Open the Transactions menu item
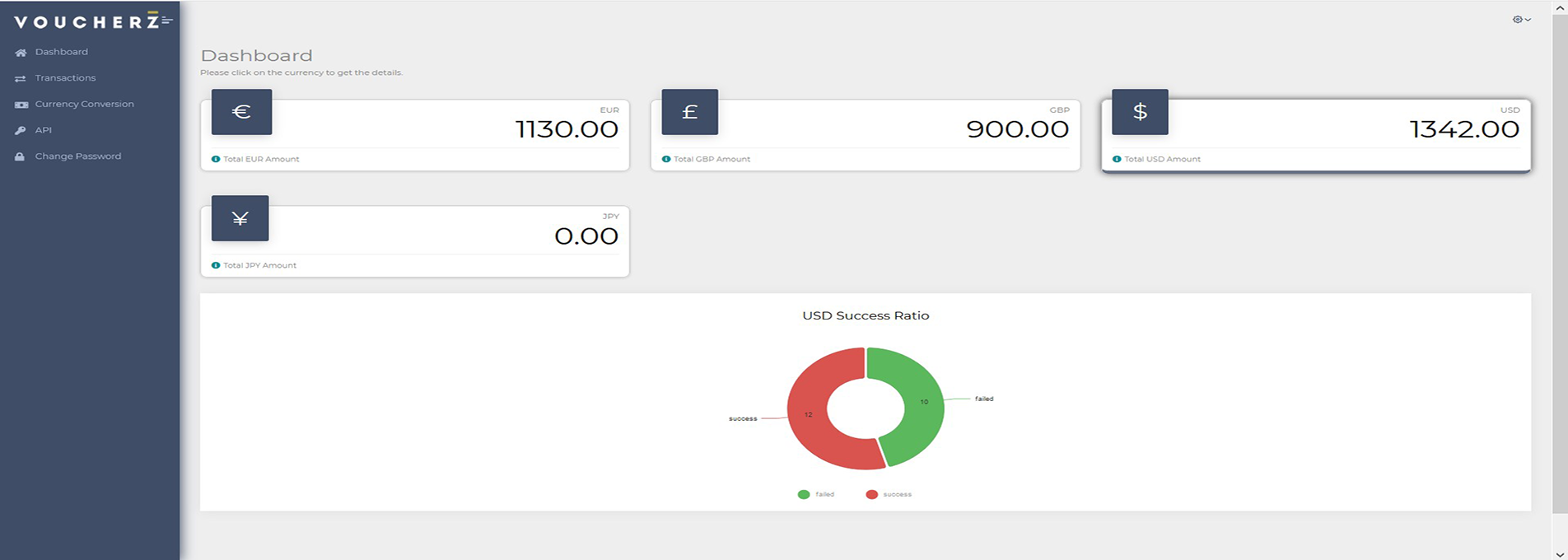The image size is (1568, 560). (65, 78)
